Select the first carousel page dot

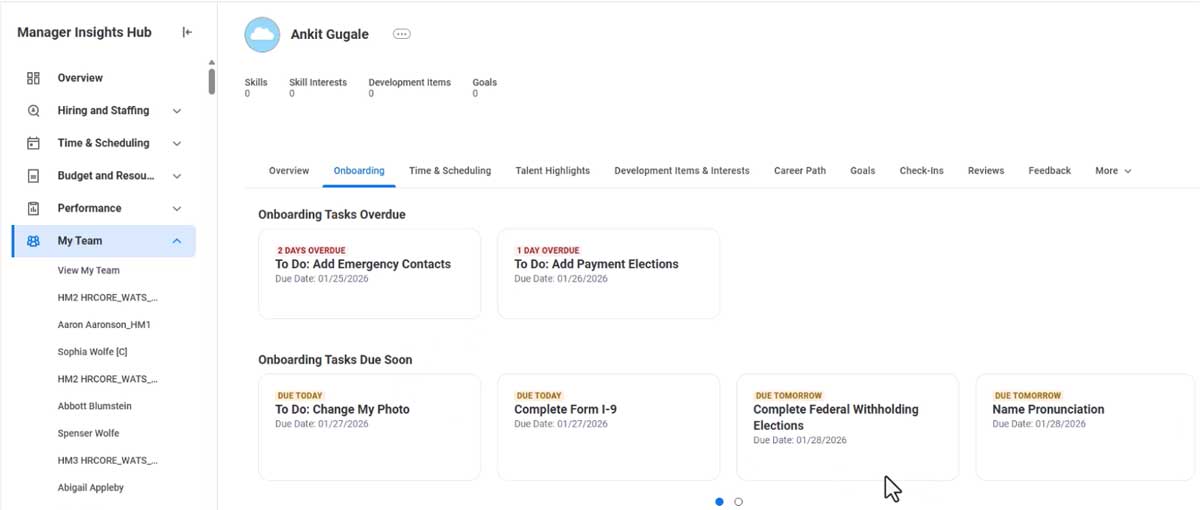pyautogui.click(x=719, y=502)
